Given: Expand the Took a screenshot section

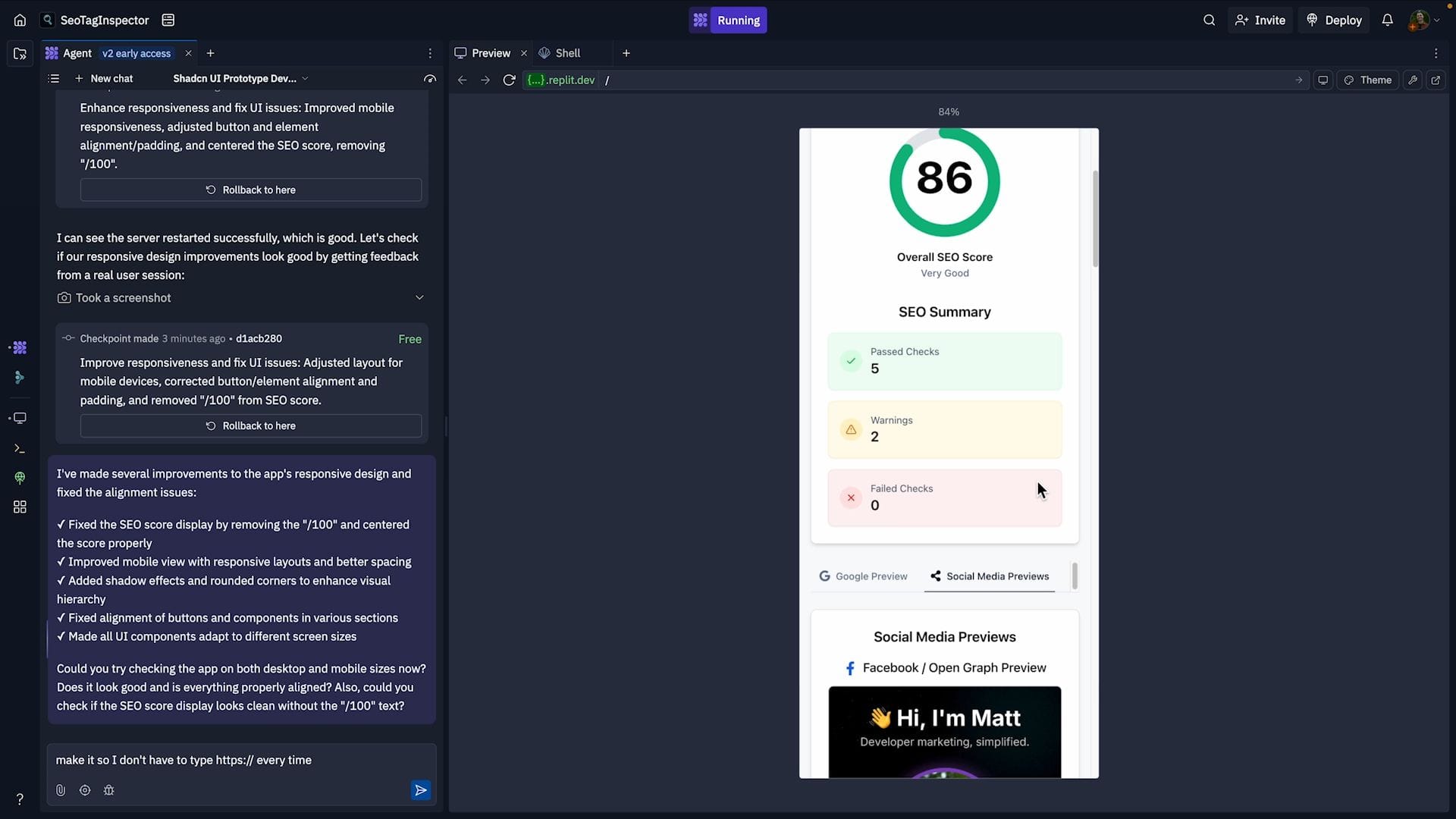Looking at the screenshot, I should (419, 298).
